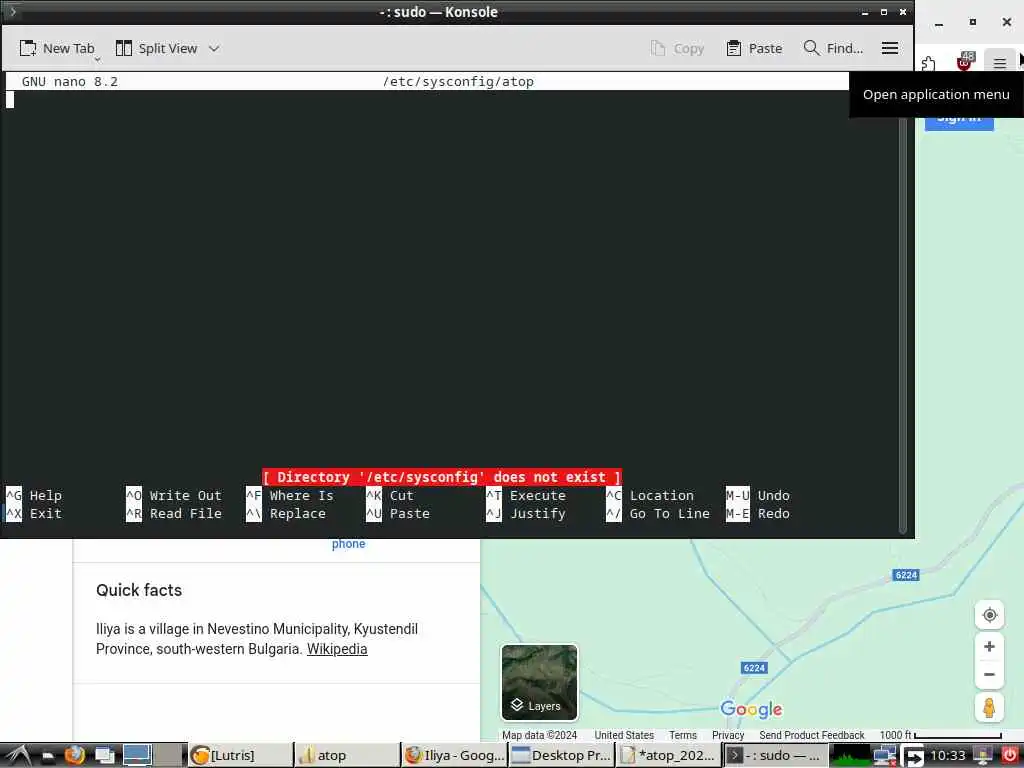Click the minimize-all icon beside the launcher

click(x=48, y=757)
